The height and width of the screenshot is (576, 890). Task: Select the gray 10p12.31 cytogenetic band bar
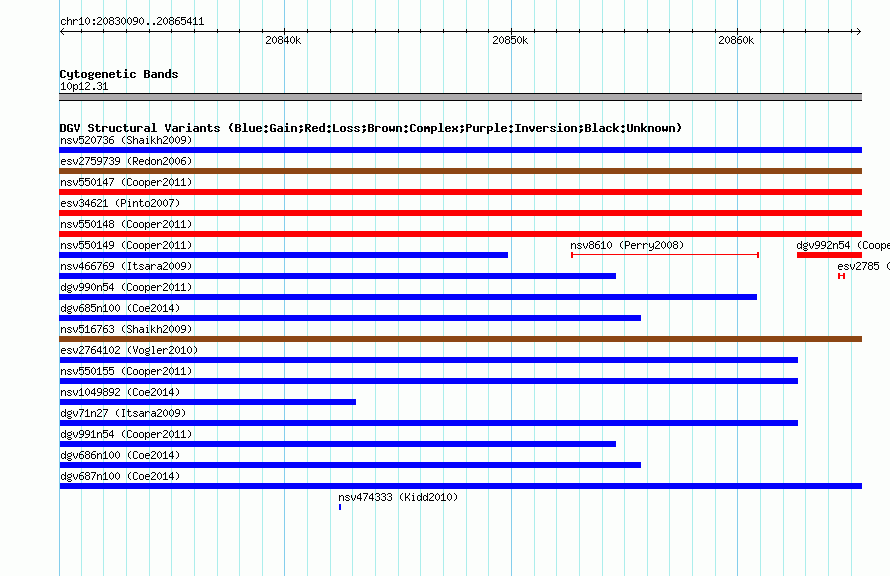pyautogui.click(x=460, y=97)
